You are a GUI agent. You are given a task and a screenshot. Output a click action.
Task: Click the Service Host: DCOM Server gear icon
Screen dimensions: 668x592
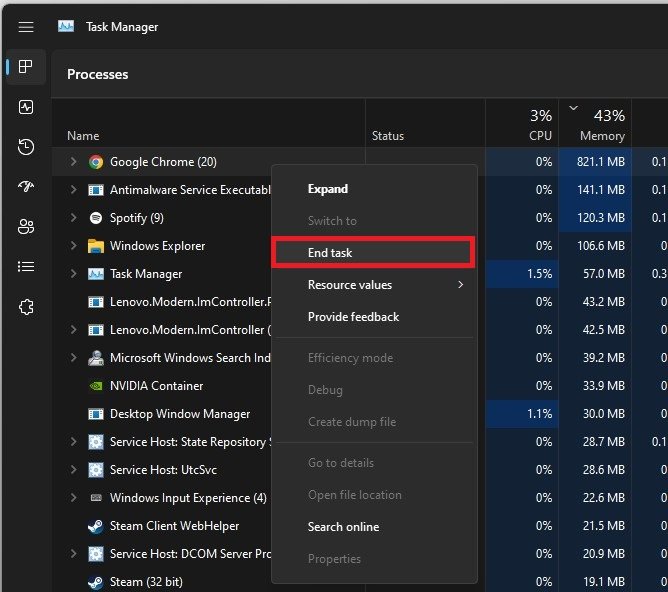click(x=96, y=554)
